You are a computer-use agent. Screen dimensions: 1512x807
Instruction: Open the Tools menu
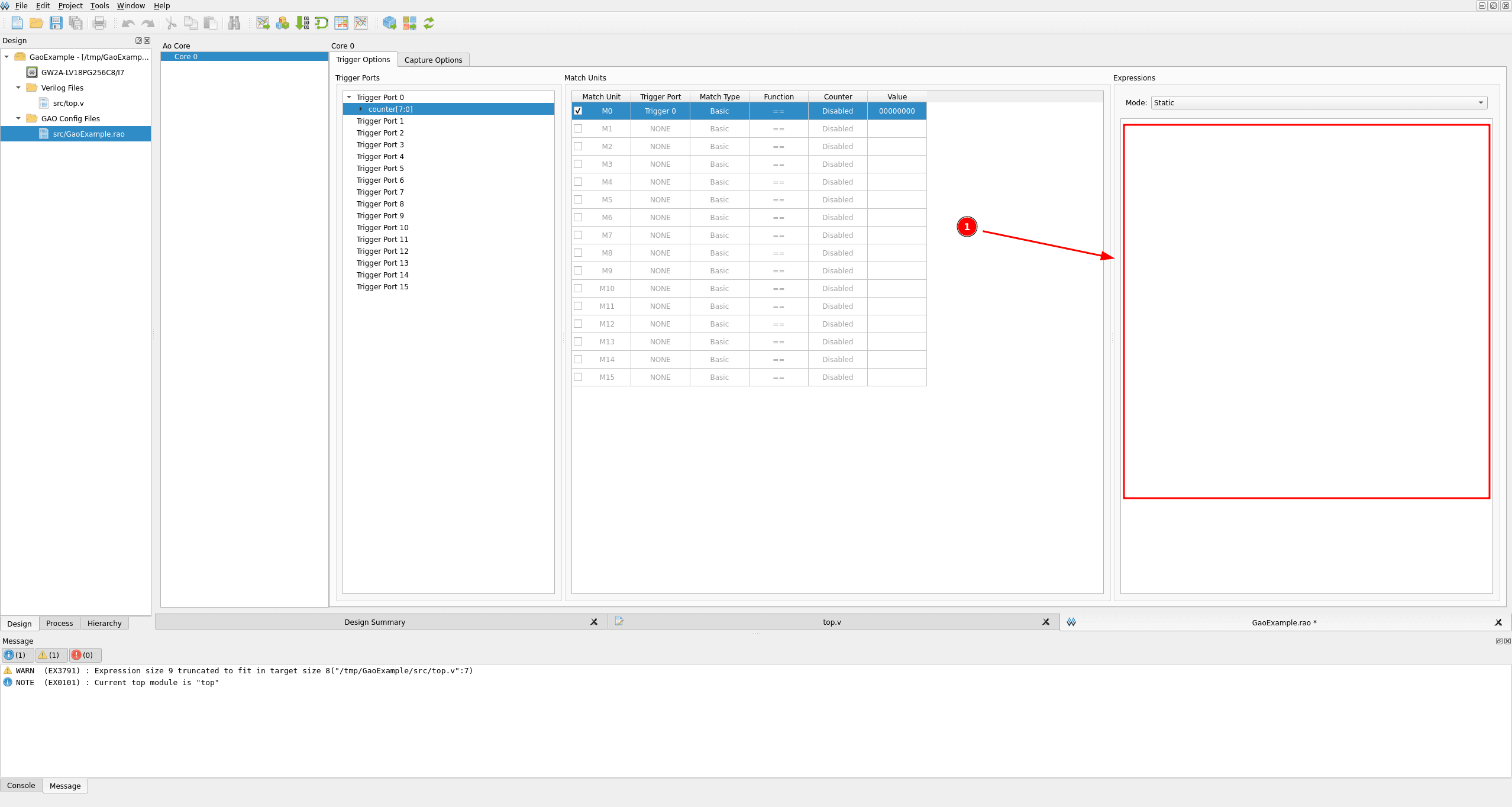pyautogui.click(x=99, y=5)
